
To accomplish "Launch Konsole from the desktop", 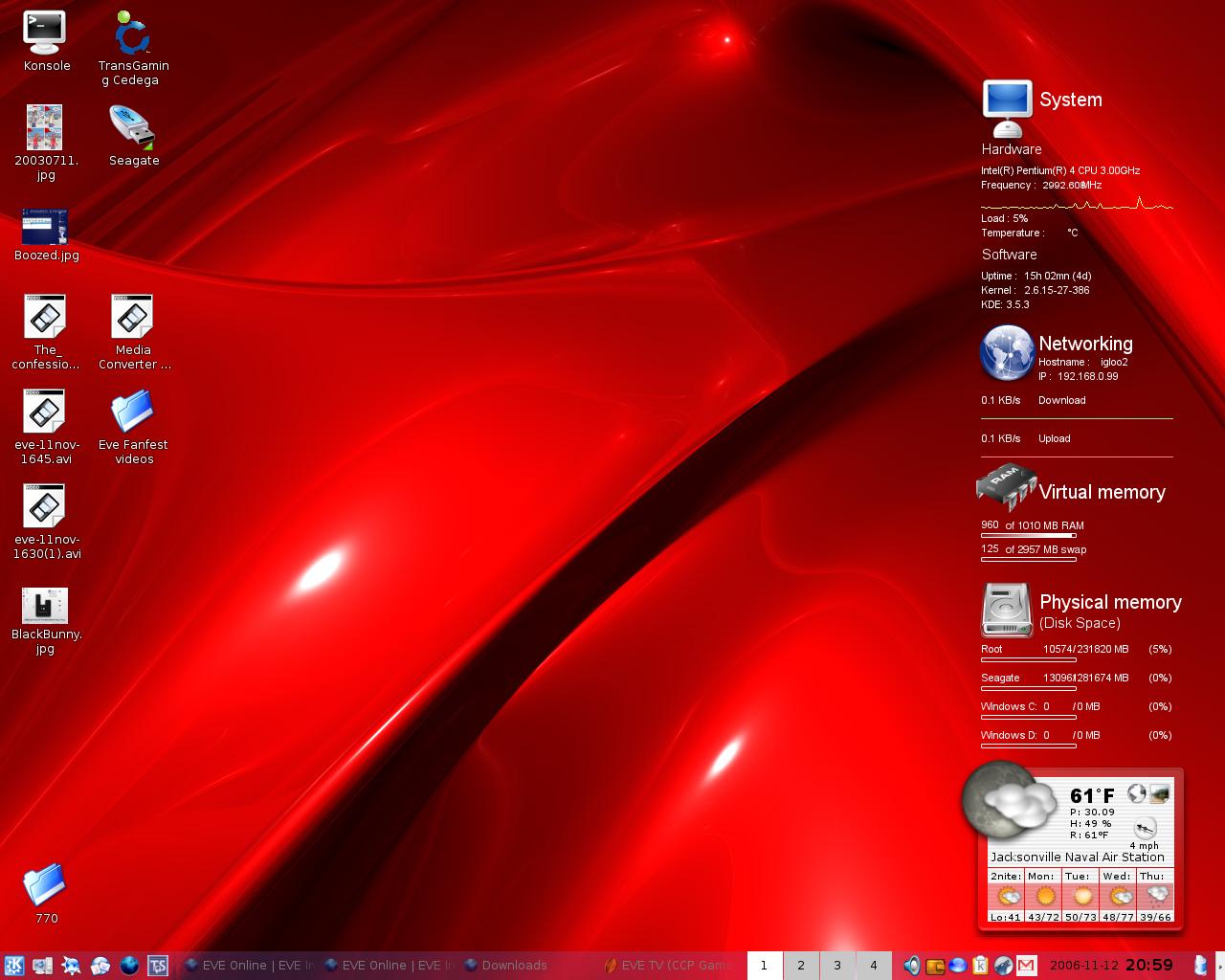I will (x=44, y=33).
